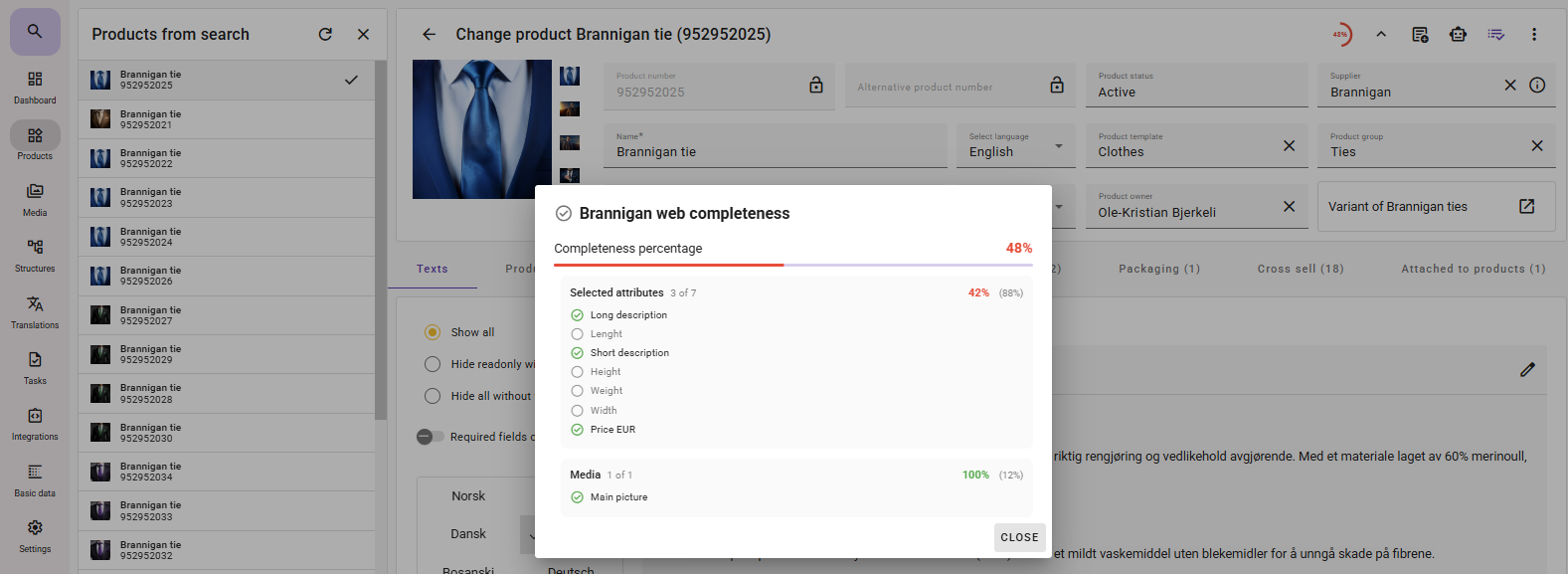Select the Hide all without radio option
This screenshot has width=1568, height=574.
tap(433, 396)
